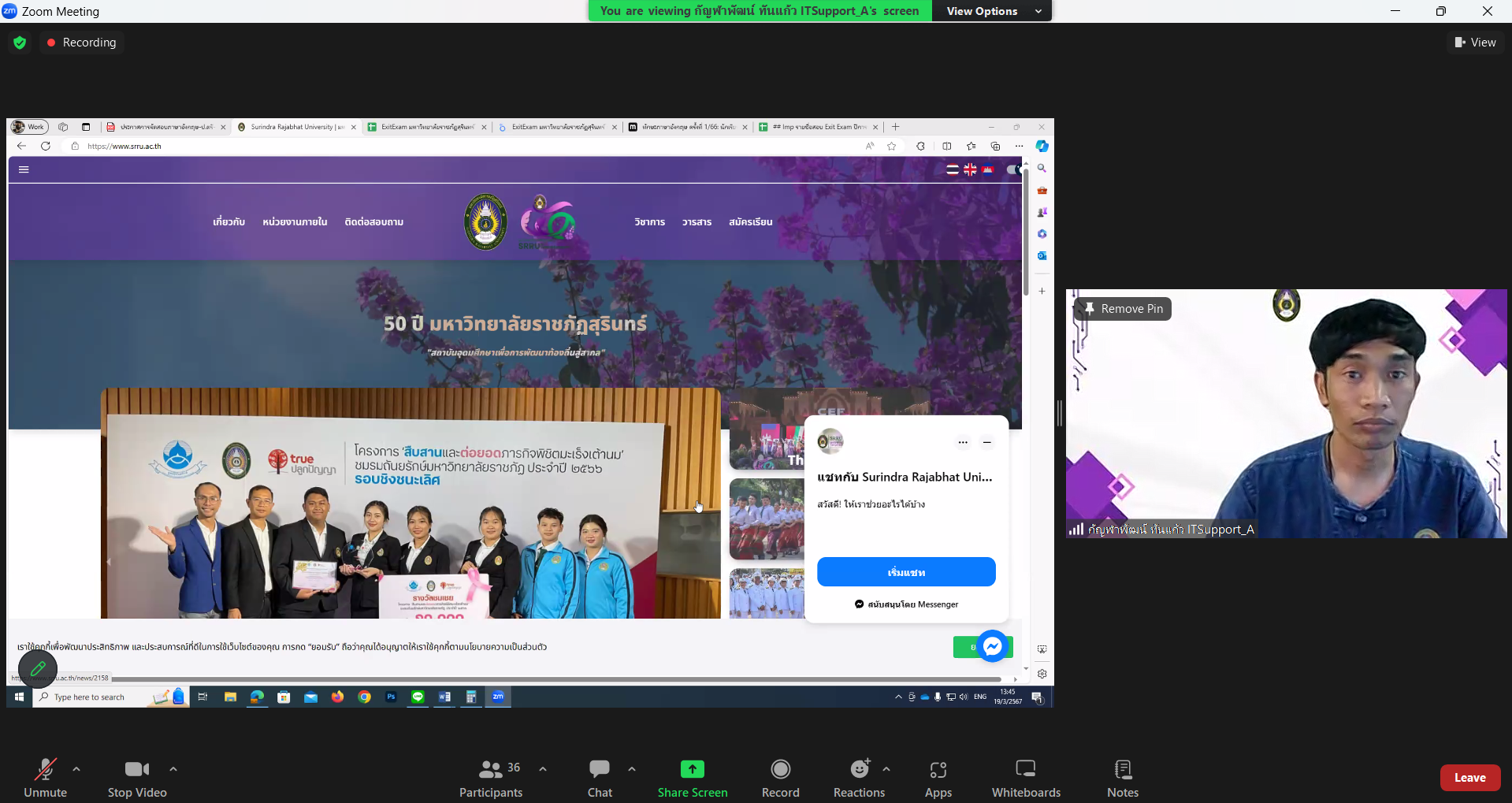1512x803 pixels.
Task: Expand the Chat options arrow
Action: coord(632,769)
